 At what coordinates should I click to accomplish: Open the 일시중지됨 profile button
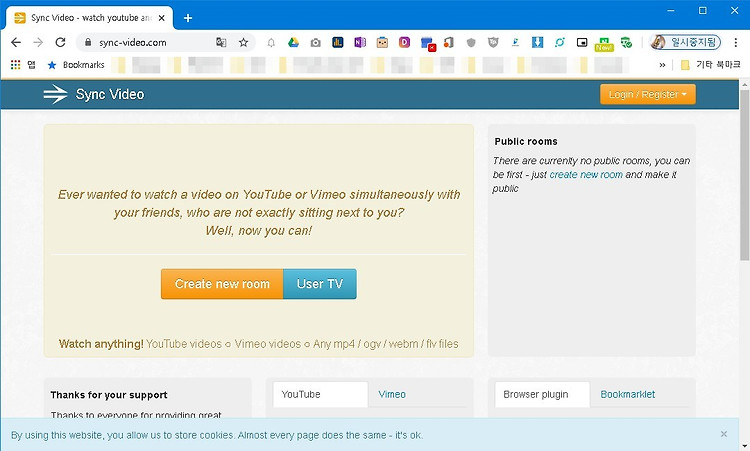pos(685,42)
